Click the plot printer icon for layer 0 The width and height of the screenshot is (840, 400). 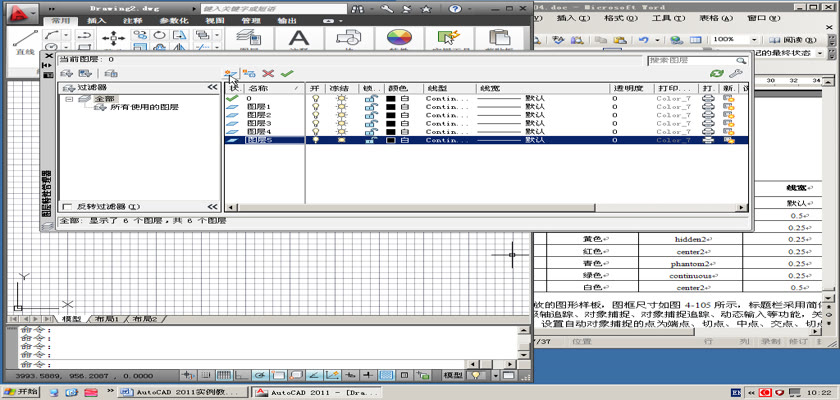click(708, 99)
